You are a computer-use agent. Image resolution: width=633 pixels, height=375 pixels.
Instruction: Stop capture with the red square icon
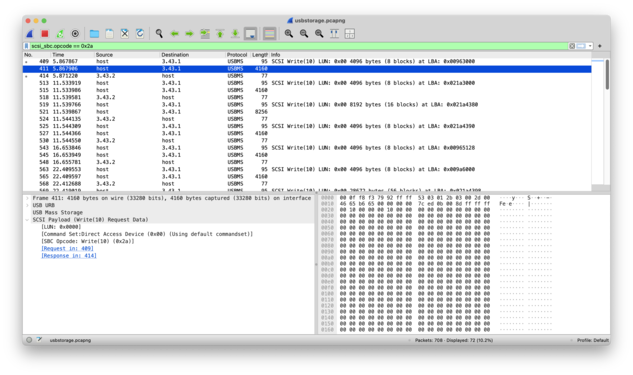(45, 34)
